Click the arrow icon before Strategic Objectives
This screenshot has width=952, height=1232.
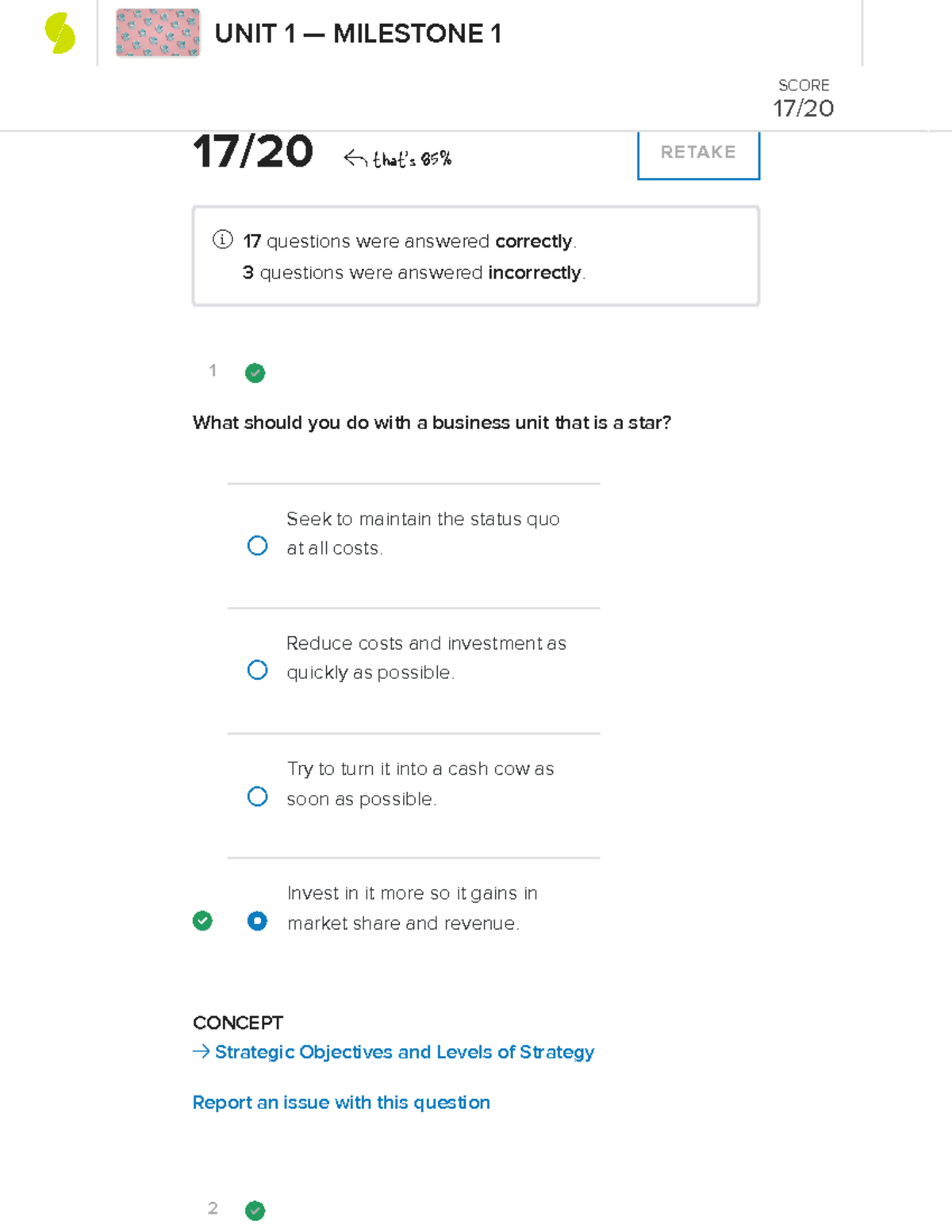pyautogui.click(x=200, y=1052)
